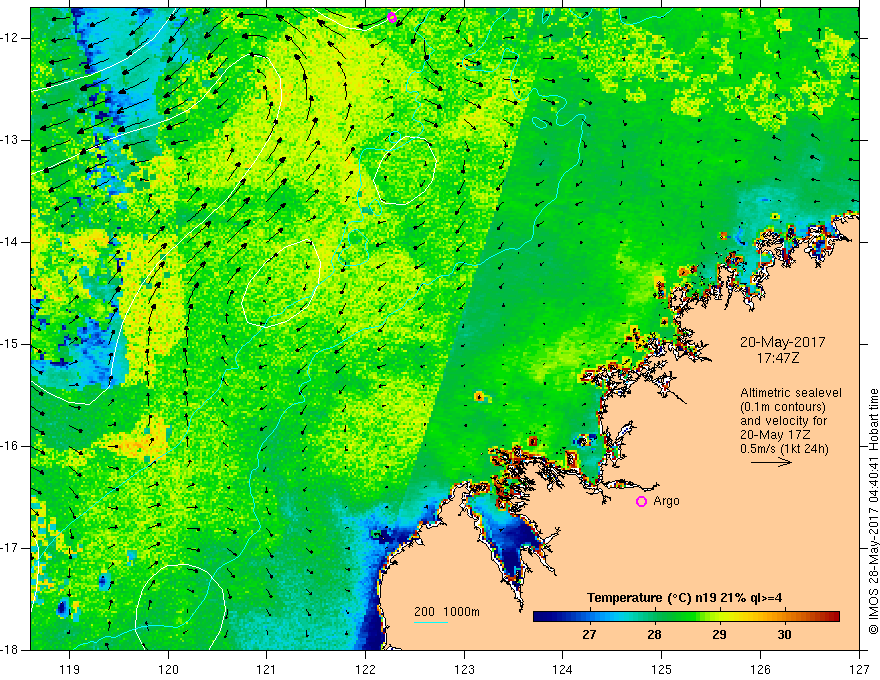880x680 pixels.
Task: Click the '200 1000m' depth legend text
Action: point(447,612)
